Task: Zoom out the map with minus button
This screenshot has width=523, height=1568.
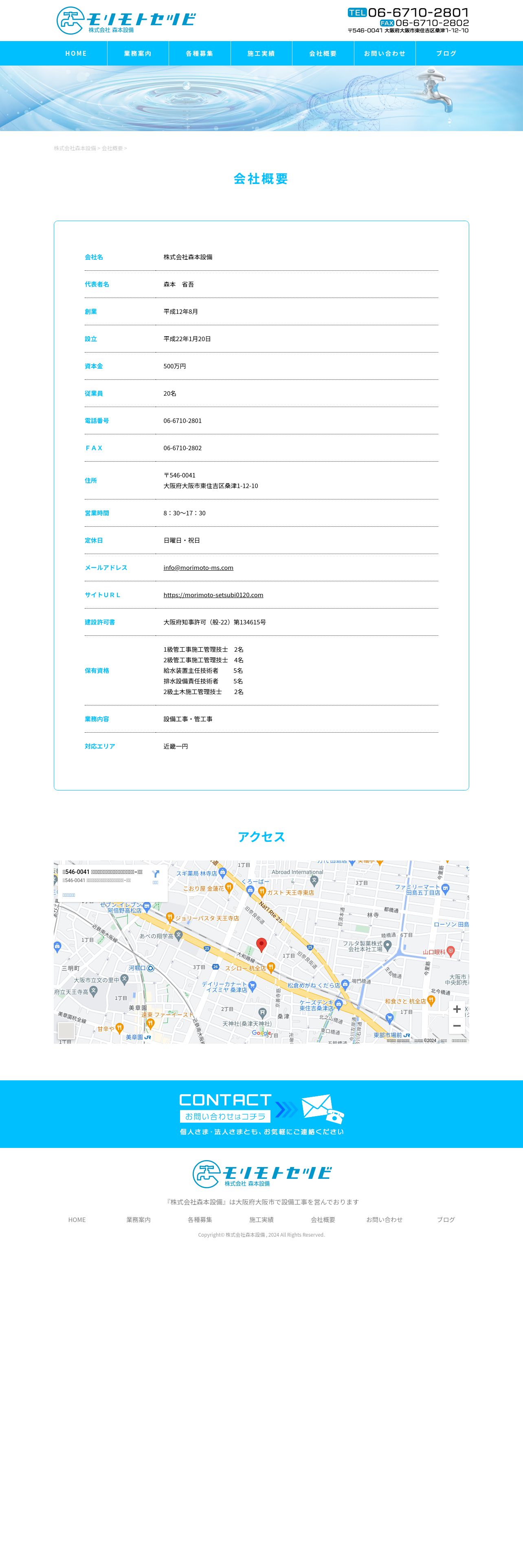Action: pyautogui.click(x=457, y=1026)
